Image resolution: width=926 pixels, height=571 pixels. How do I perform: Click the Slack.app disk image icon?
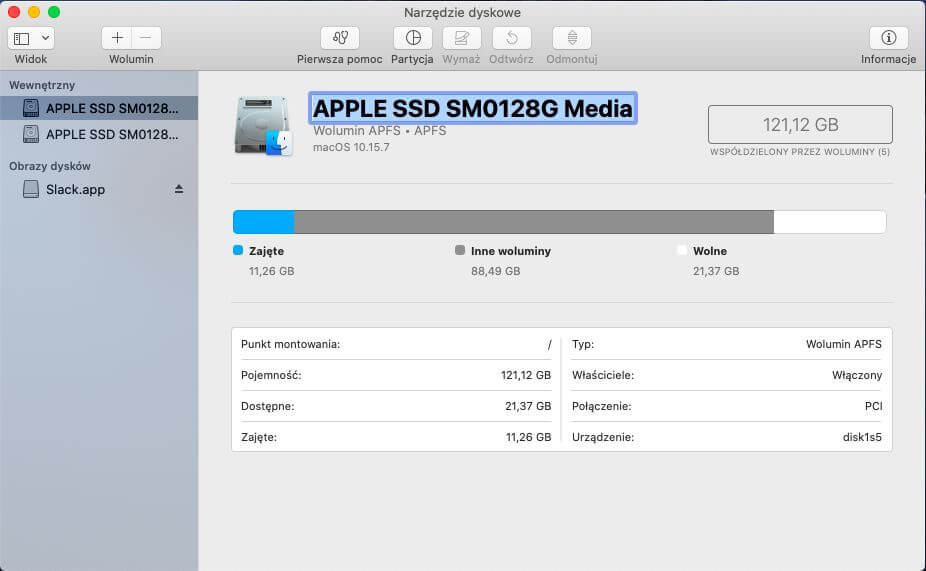[x=31, y=189]
